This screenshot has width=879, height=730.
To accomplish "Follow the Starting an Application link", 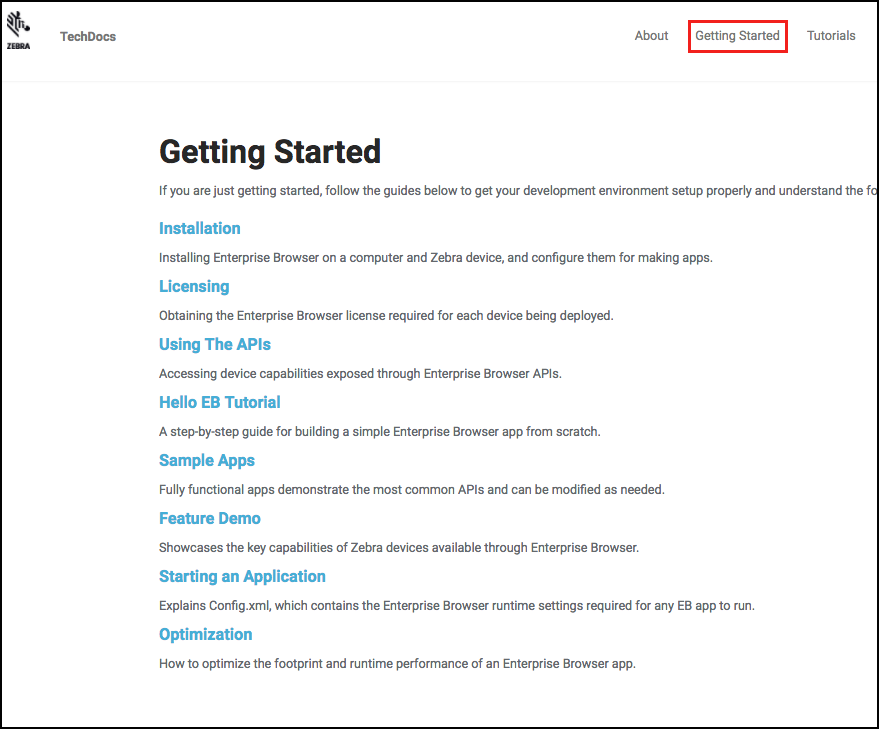I will pos(242,576).
